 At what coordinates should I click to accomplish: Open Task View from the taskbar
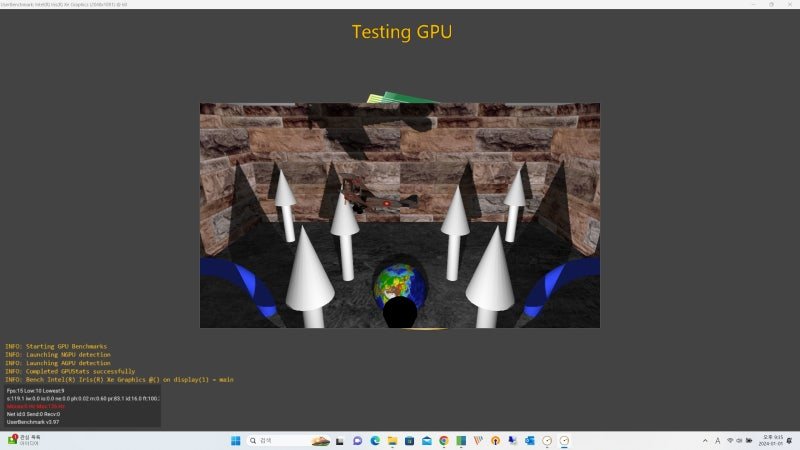pos(340,441)
